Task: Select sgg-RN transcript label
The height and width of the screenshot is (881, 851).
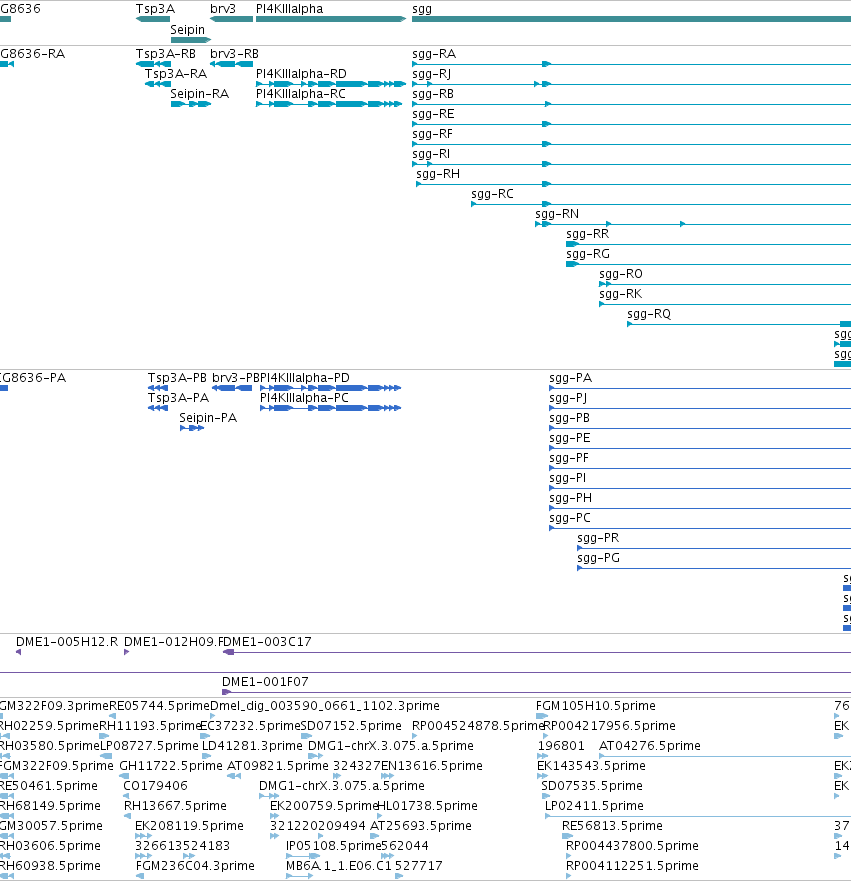Action: tap(557, 214)
